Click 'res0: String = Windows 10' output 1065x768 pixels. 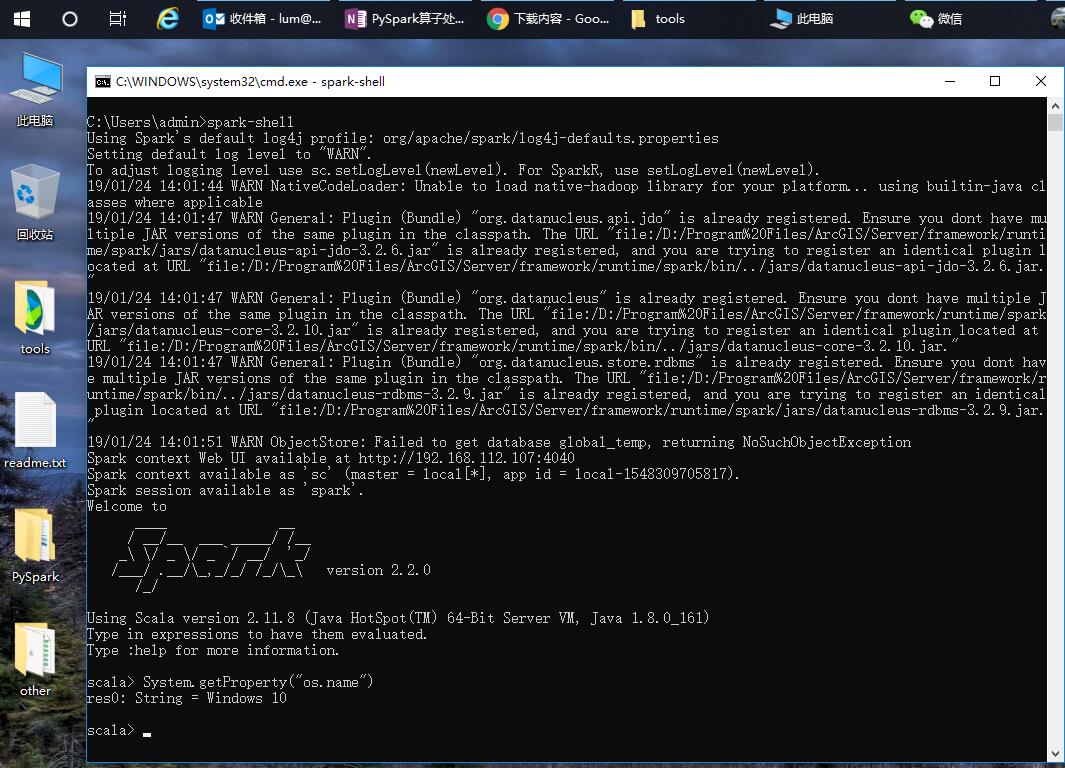click(187, 699)
